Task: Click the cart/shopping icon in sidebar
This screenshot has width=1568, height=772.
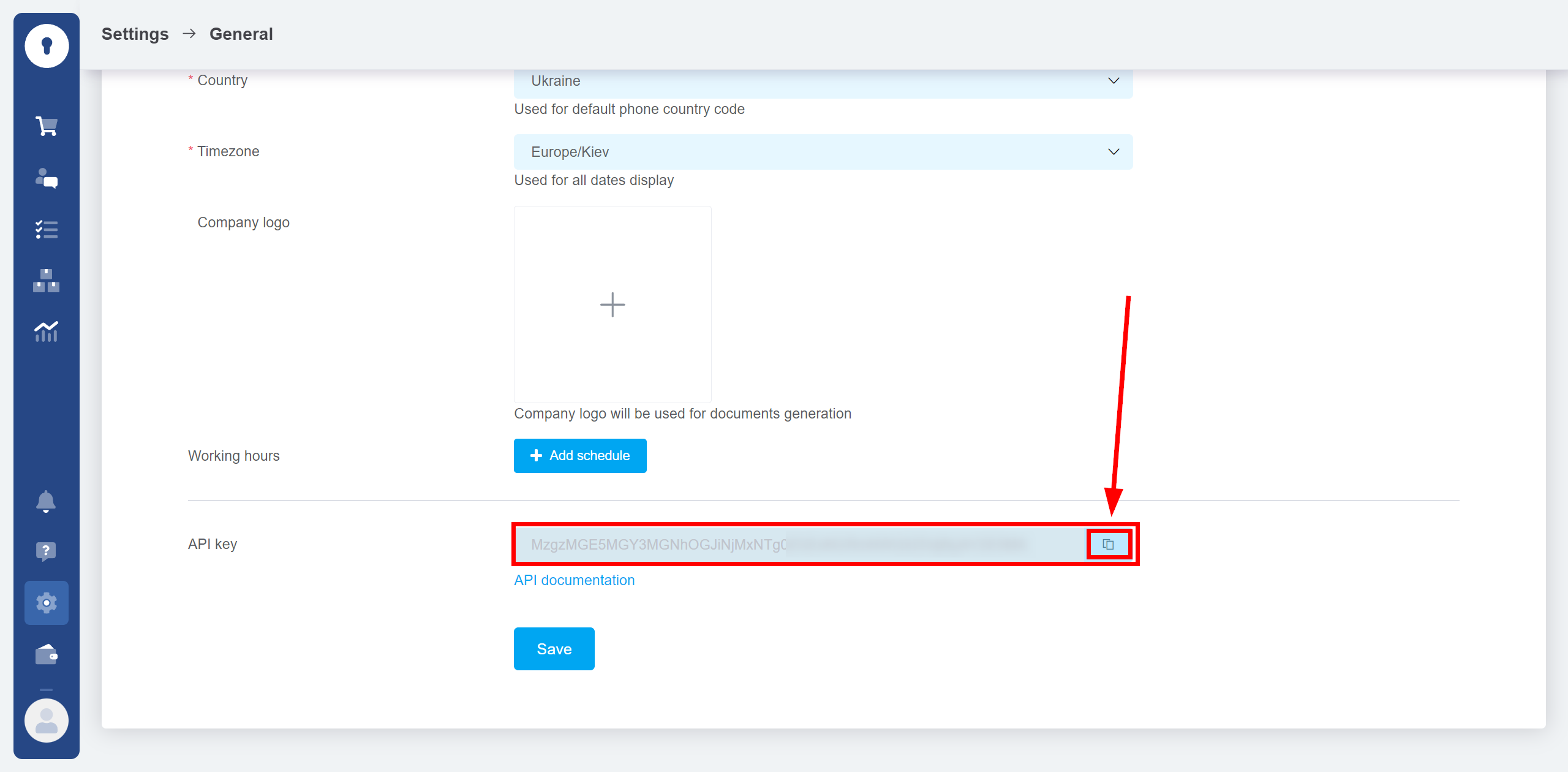Action: (47, 127)
